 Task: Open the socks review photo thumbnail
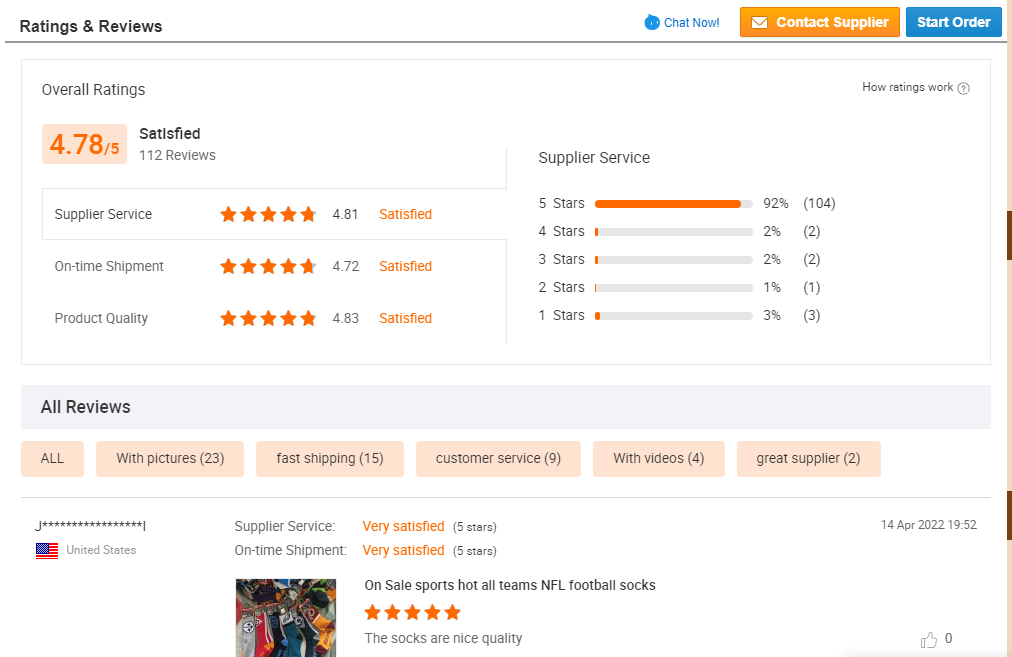coord(285,617)
